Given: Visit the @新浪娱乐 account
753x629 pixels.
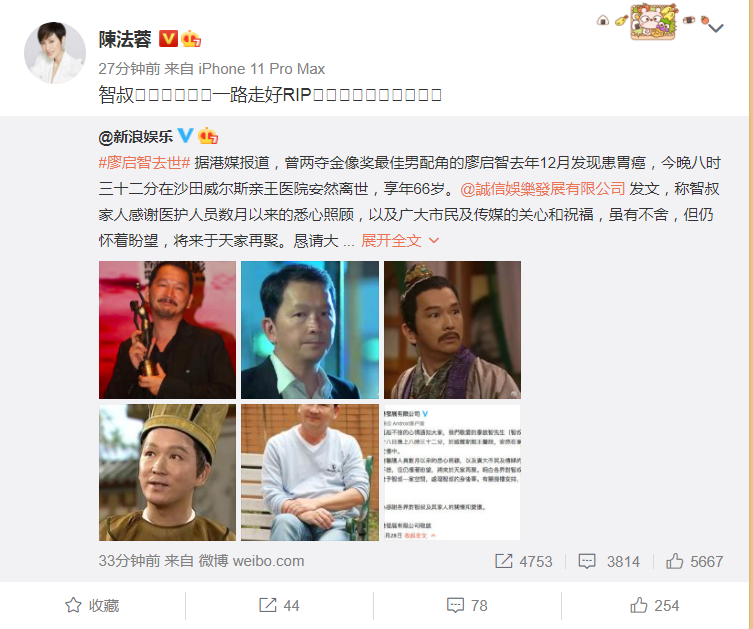Looking at the screenshot, I should (135, 137).
